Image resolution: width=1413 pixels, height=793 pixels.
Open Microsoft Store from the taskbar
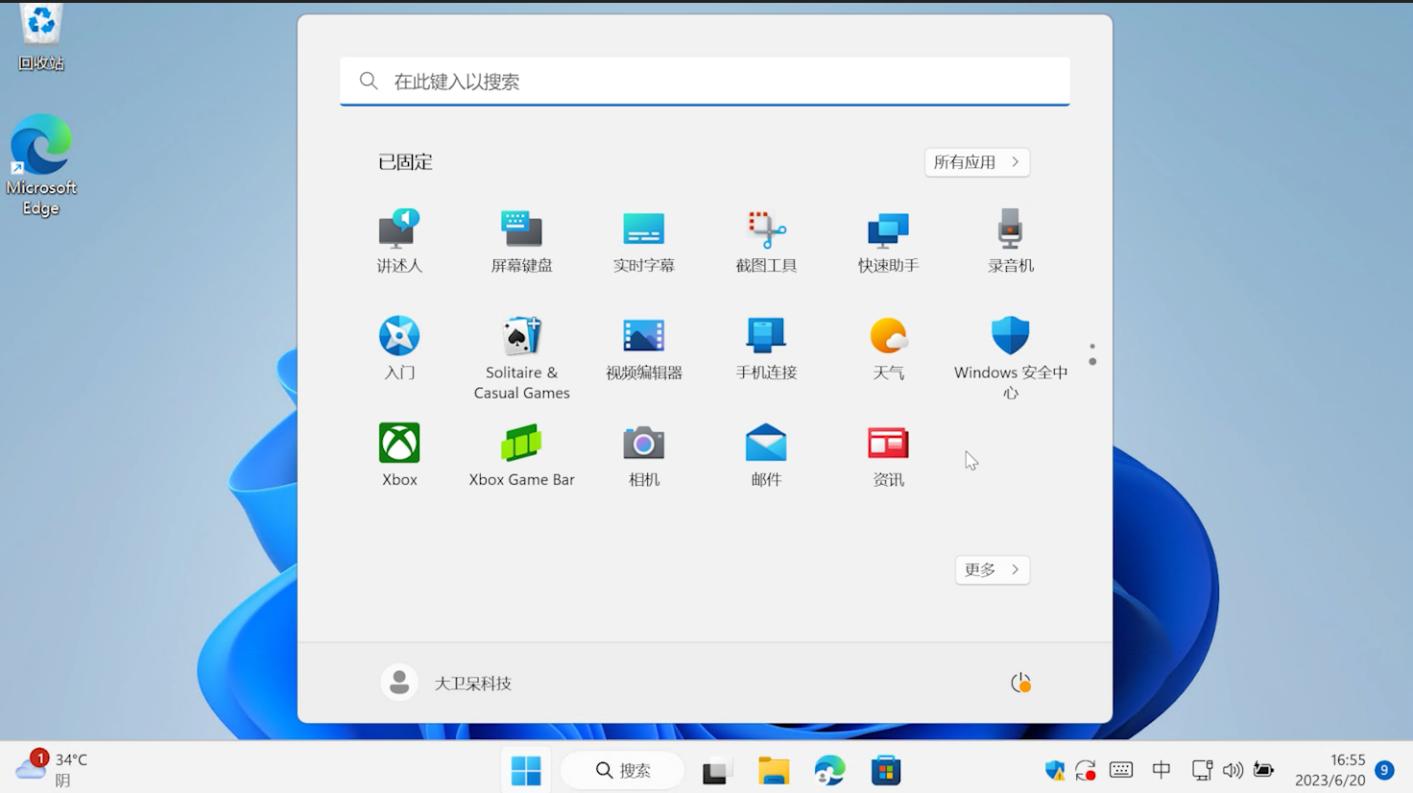[x=885, y=769]
